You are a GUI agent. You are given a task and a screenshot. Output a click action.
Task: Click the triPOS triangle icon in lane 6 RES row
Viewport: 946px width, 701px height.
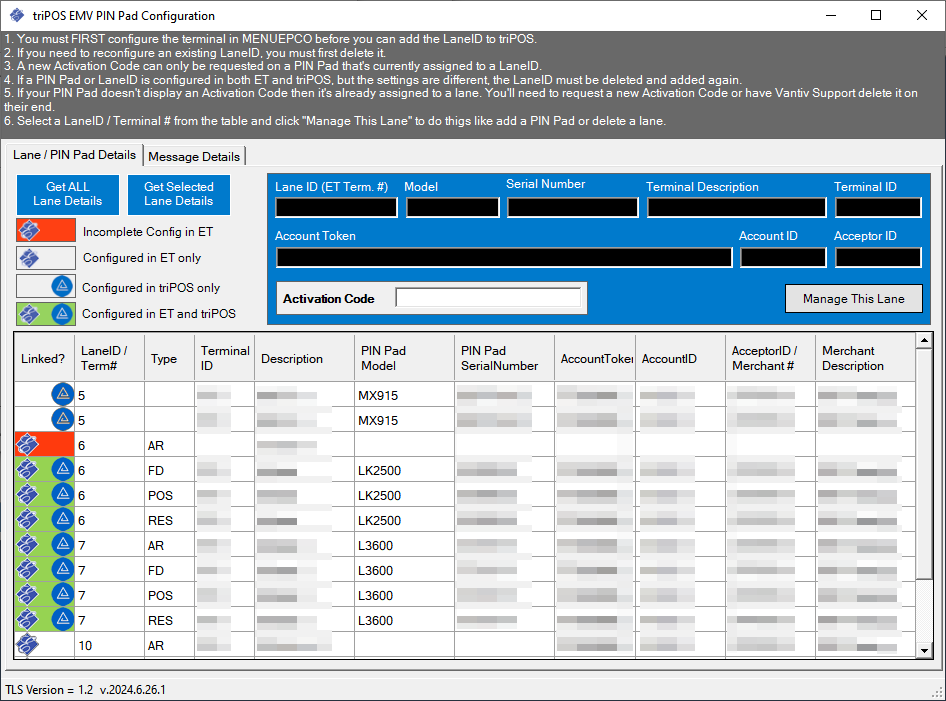tap(63, 519)
